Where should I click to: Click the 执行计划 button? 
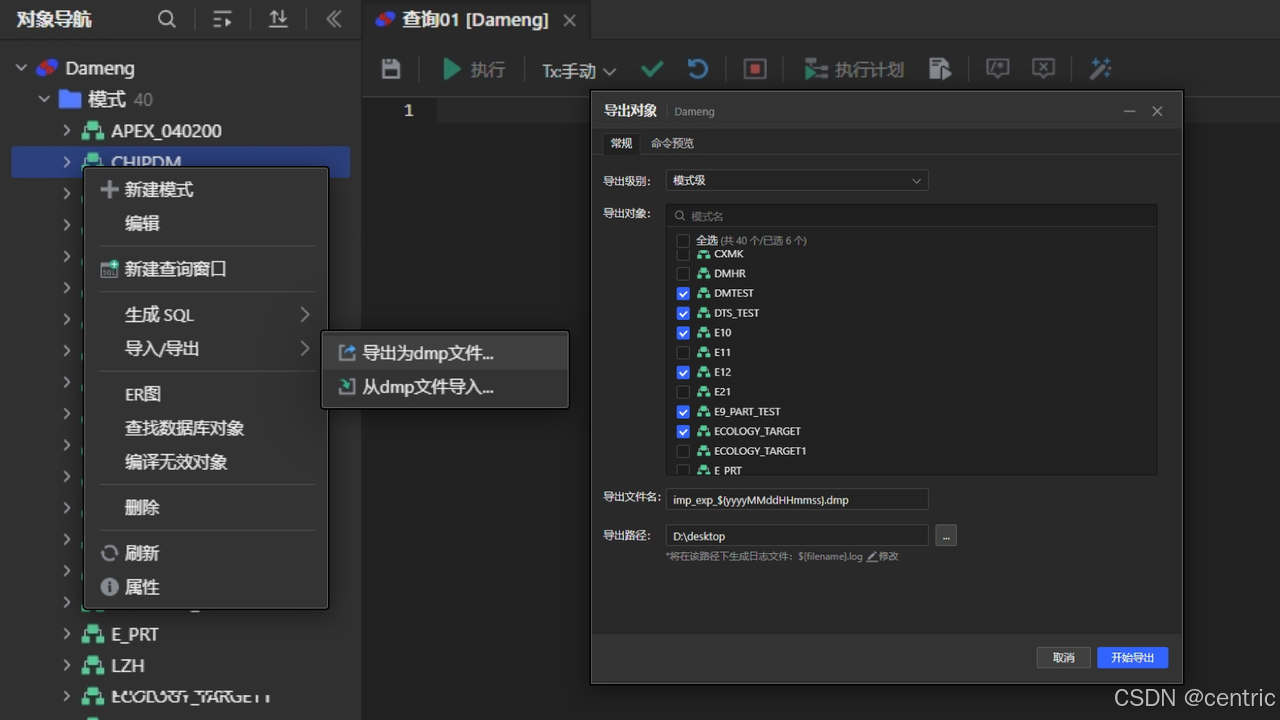pyautogui.click(x=854, y=69)
